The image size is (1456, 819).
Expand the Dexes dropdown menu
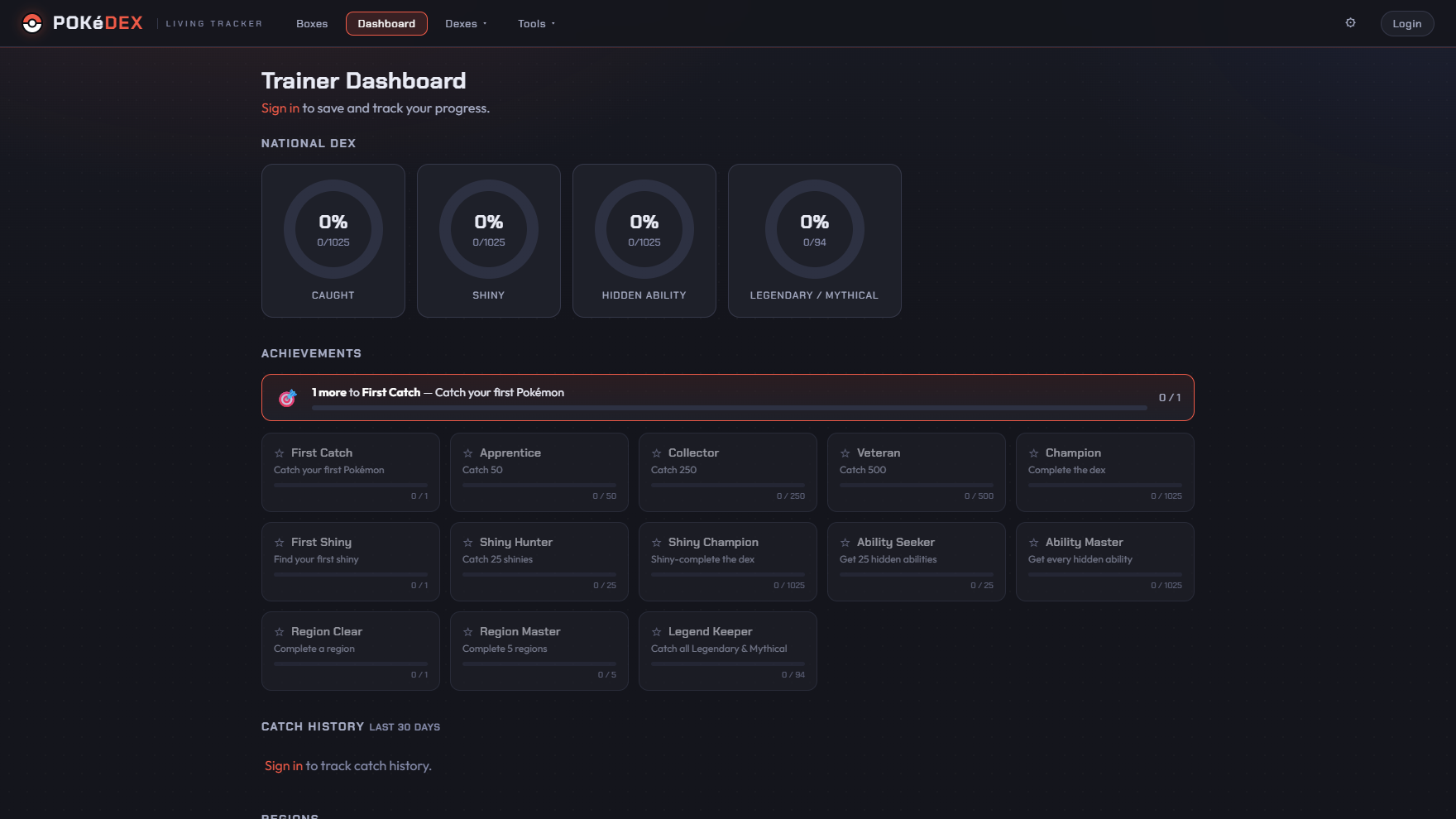[466, 23]
